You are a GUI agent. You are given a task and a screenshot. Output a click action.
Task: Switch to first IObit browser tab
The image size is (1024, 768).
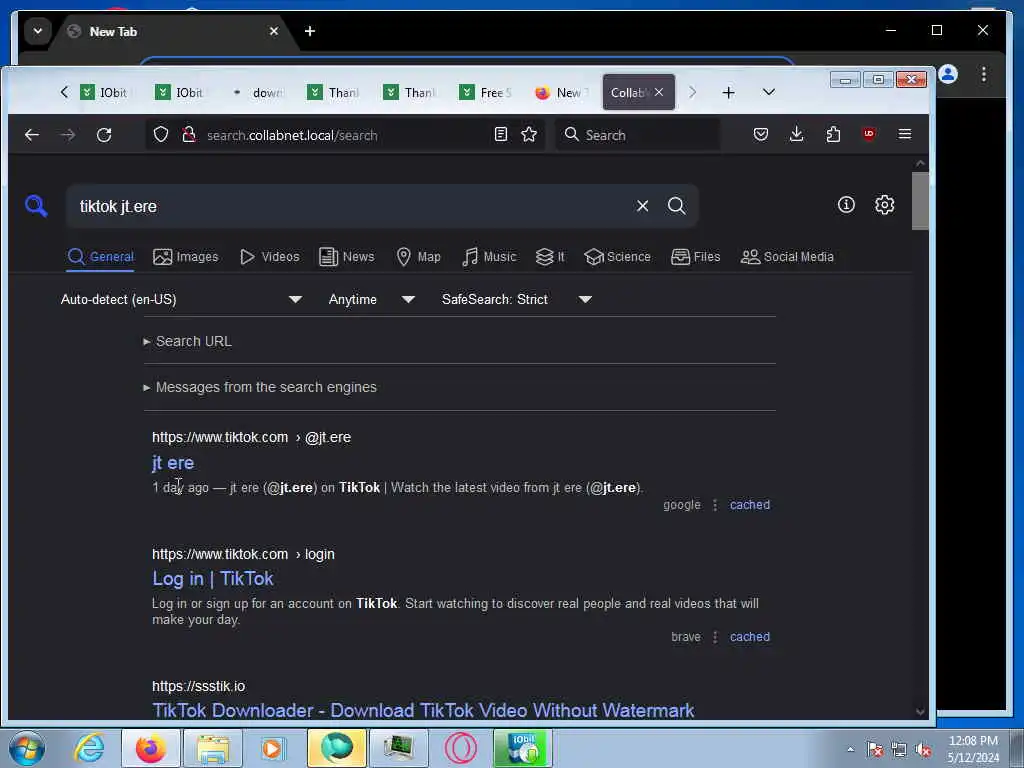104,93
